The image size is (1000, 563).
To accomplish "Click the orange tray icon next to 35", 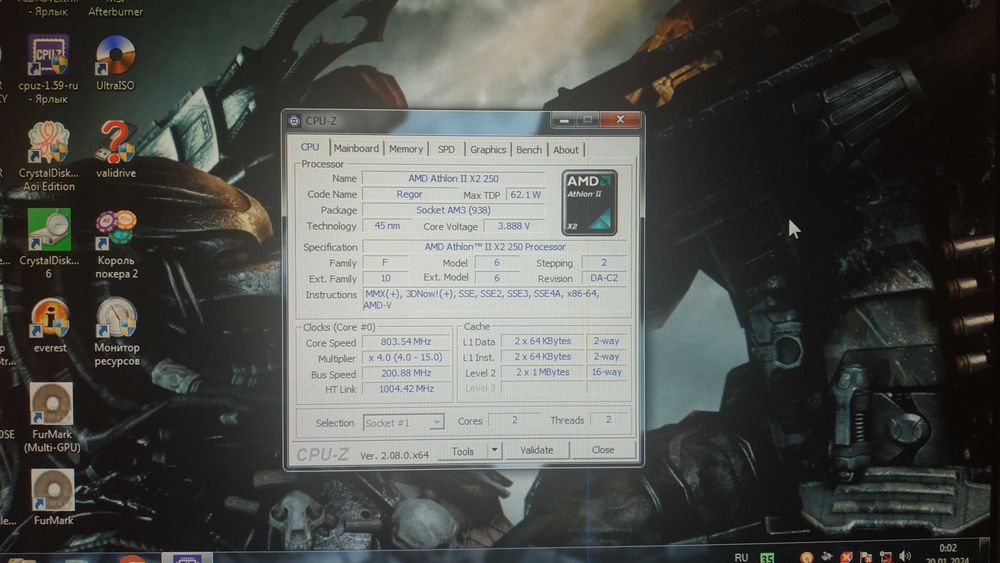I will [x=807, y=557].
